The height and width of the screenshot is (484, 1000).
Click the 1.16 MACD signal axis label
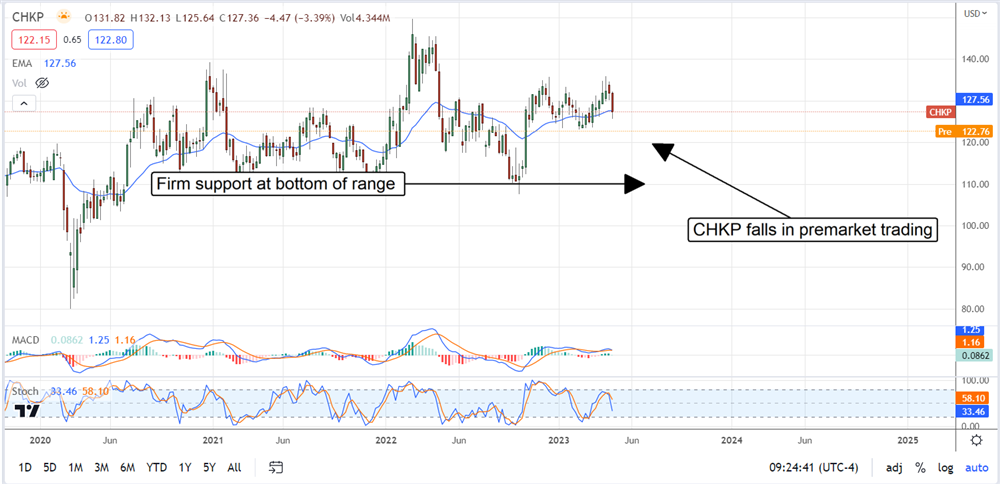point(973,343)
